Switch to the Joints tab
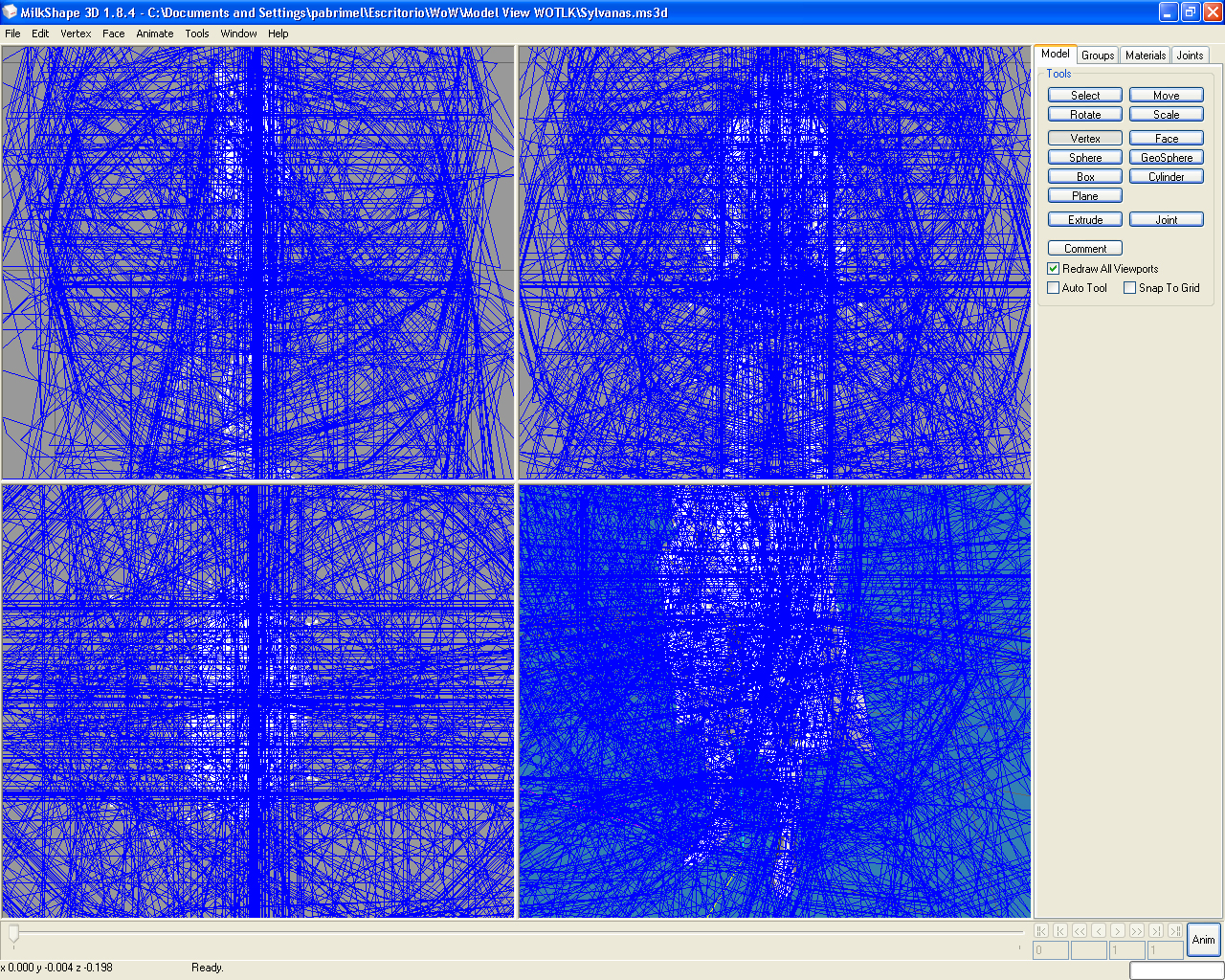The width and height of the screenshot is (1225, 980). pyautogui.click(x=1190, y=56)
